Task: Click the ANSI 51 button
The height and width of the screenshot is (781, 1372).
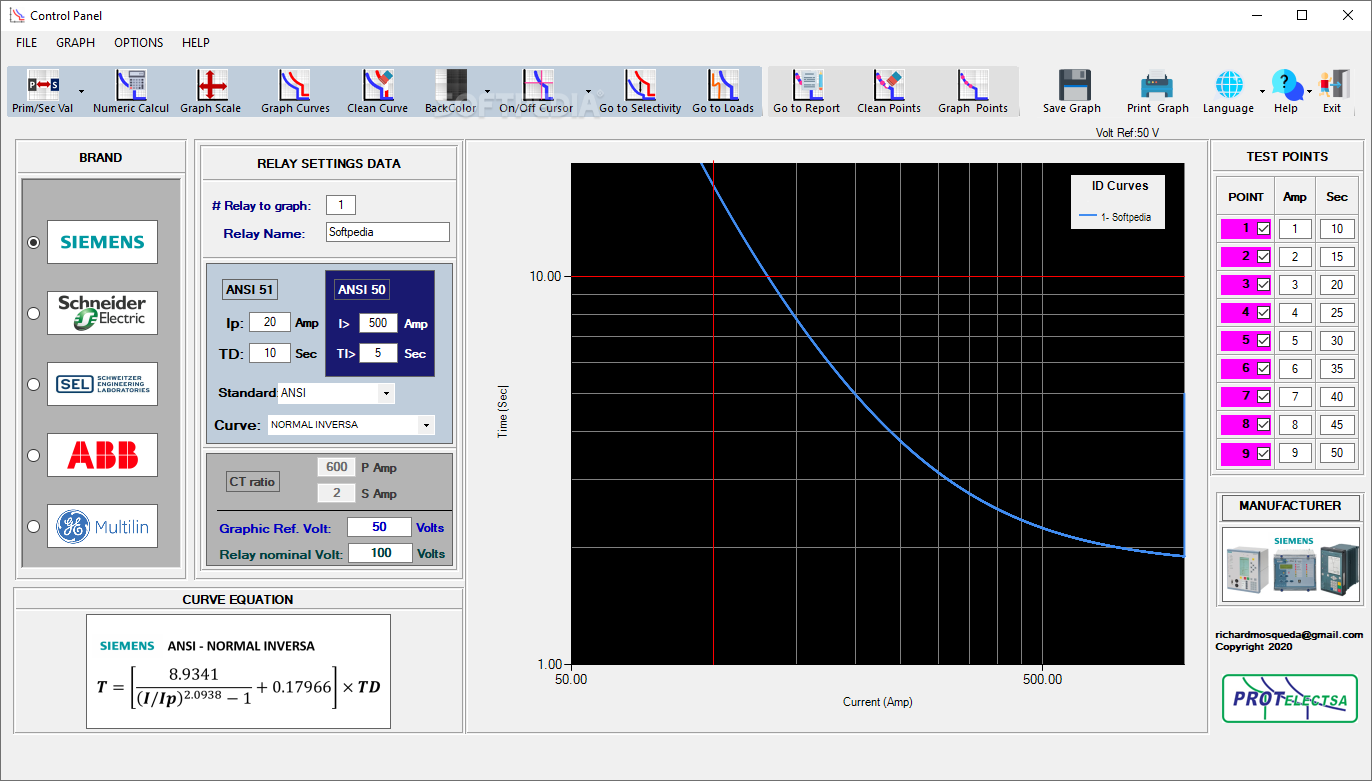Action: click(249, 290)
